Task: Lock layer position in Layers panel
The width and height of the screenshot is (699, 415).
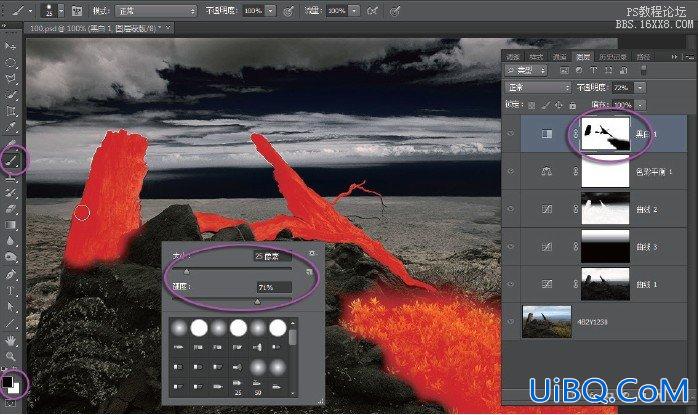Action: coord(559,105)
